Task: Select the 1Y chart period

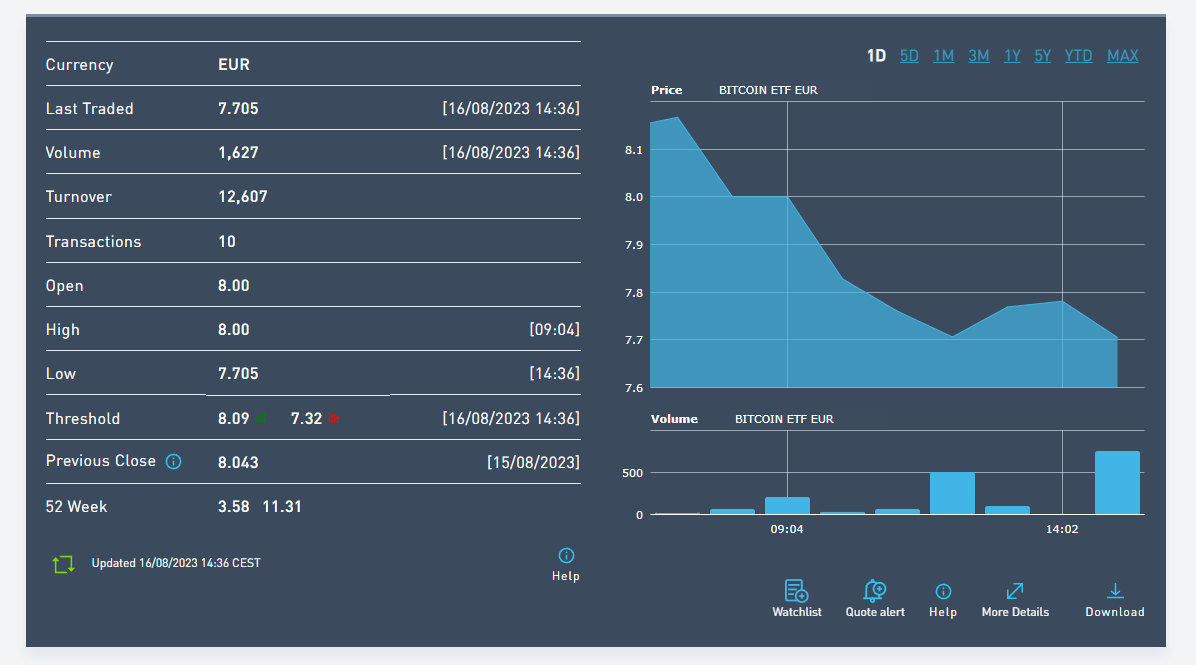Action: click(1012, 56)
